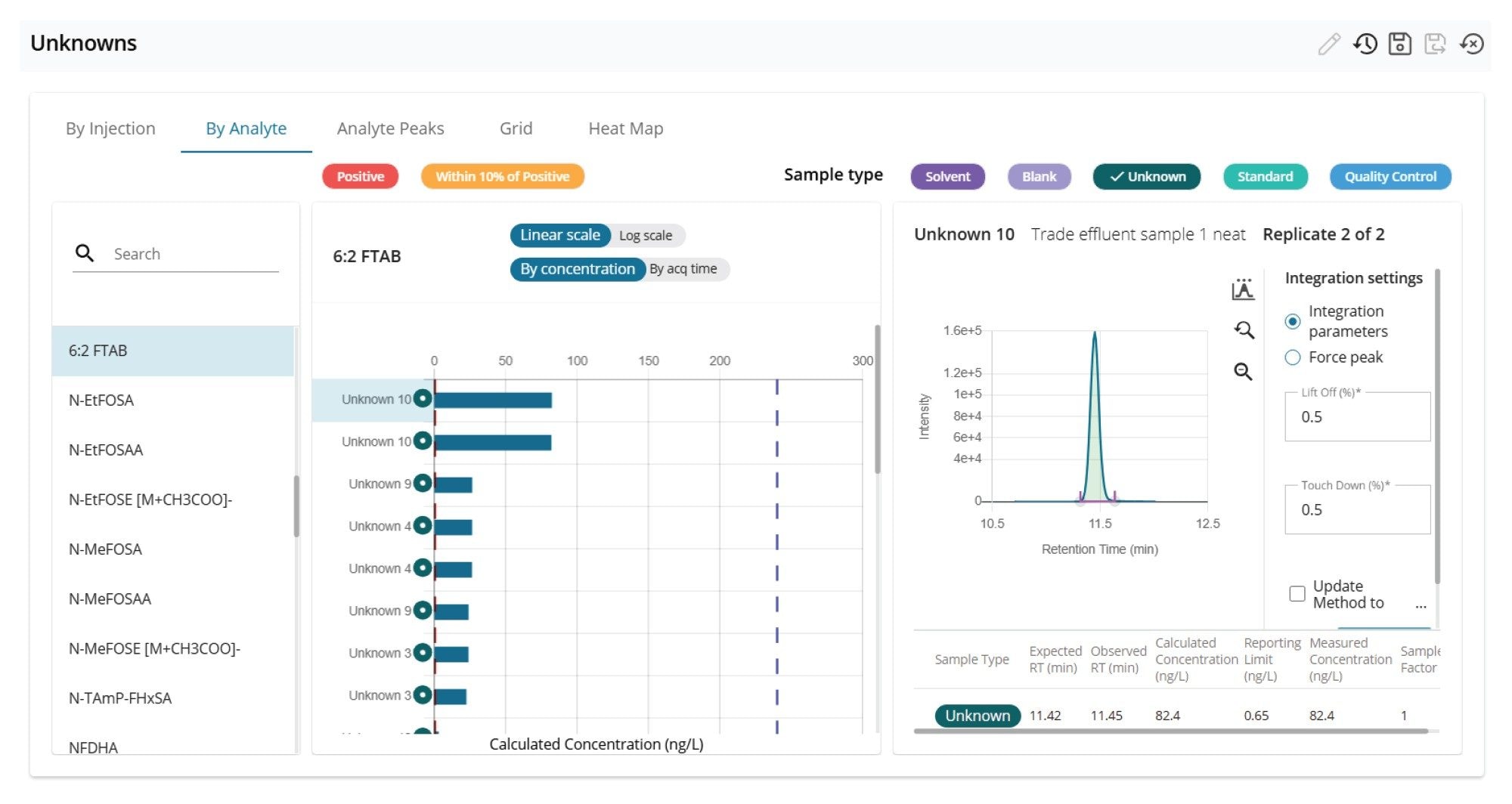Save the results with the save icon
The image size is (1512, 804).
click(1400, 45)
